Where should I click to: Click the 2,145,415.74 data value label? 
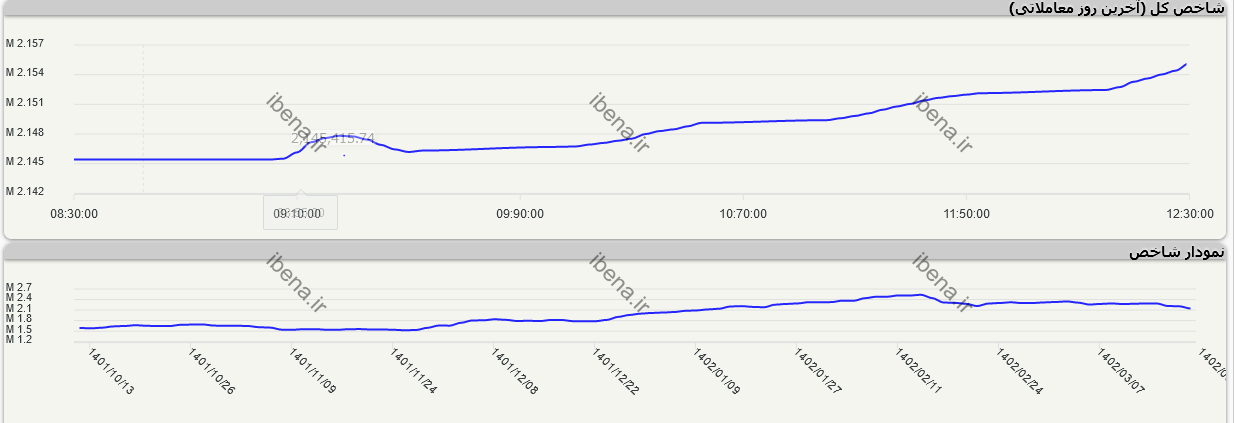333,138
